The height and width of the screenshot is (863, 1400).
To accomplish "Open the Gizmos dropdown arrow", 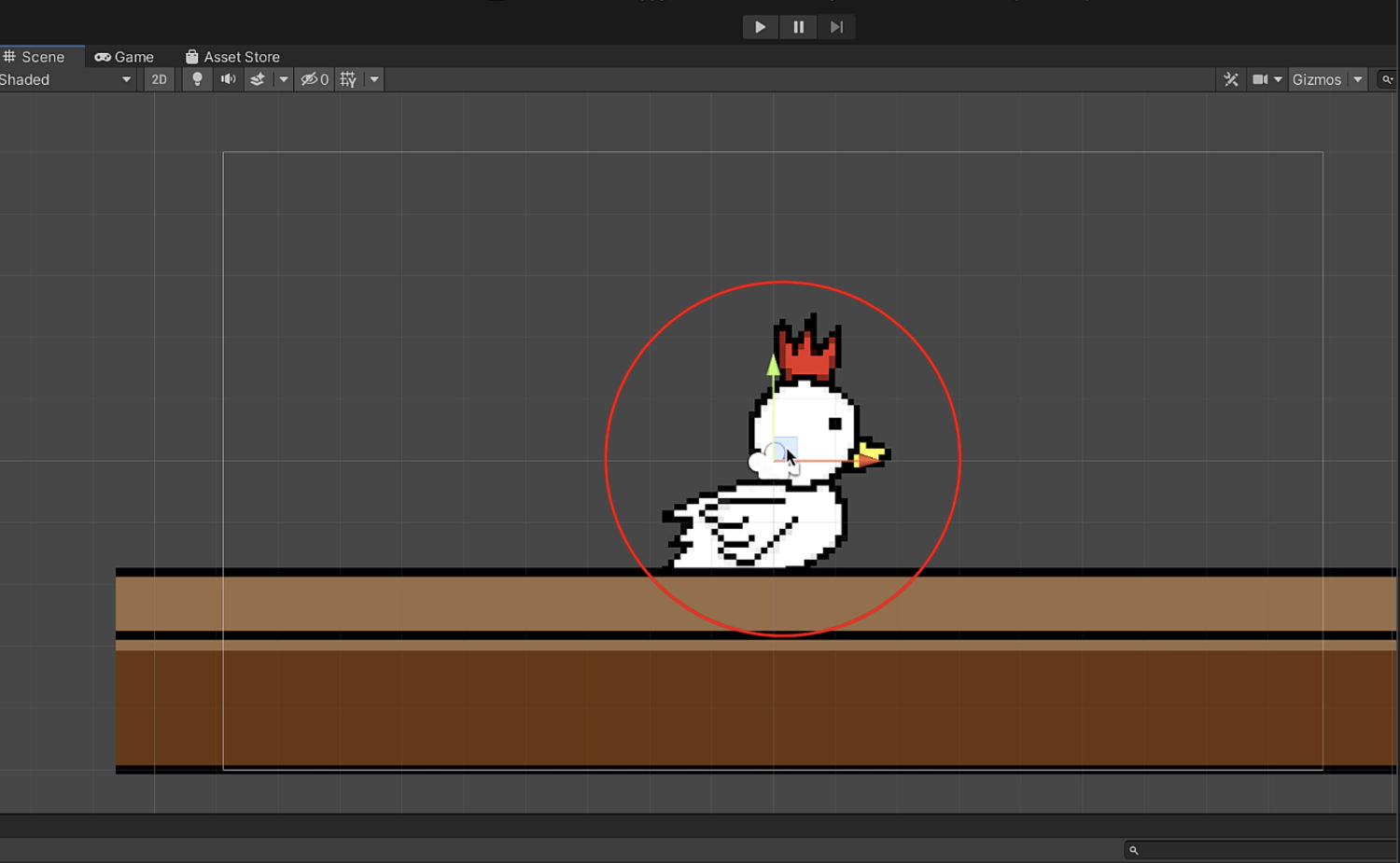I will 1358,79.
